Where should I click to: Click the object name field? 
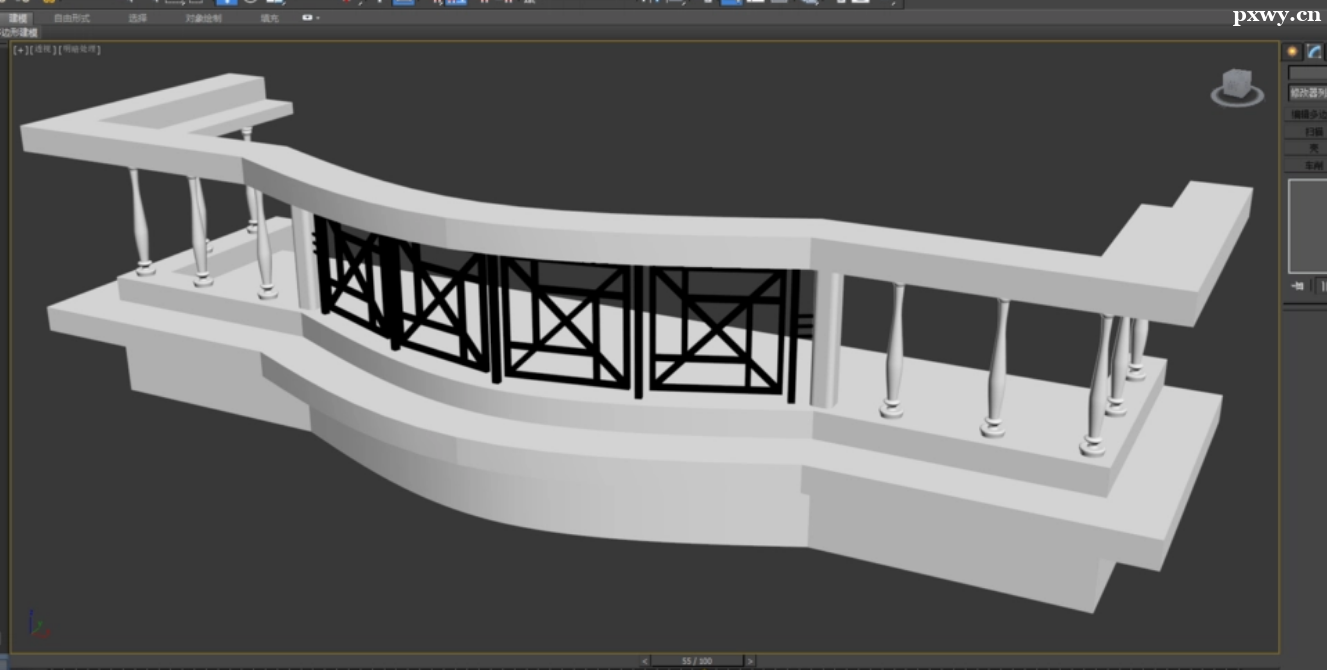point(1307,73)
